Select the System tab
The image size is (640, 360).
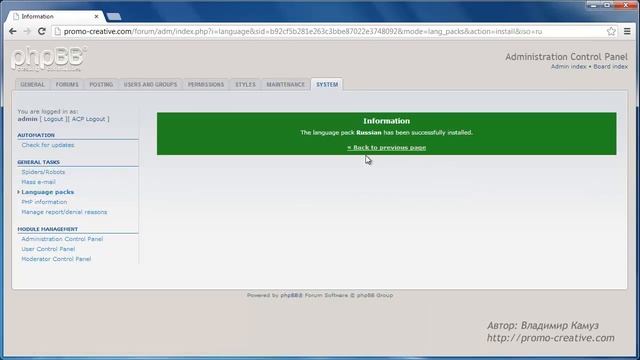327,84
